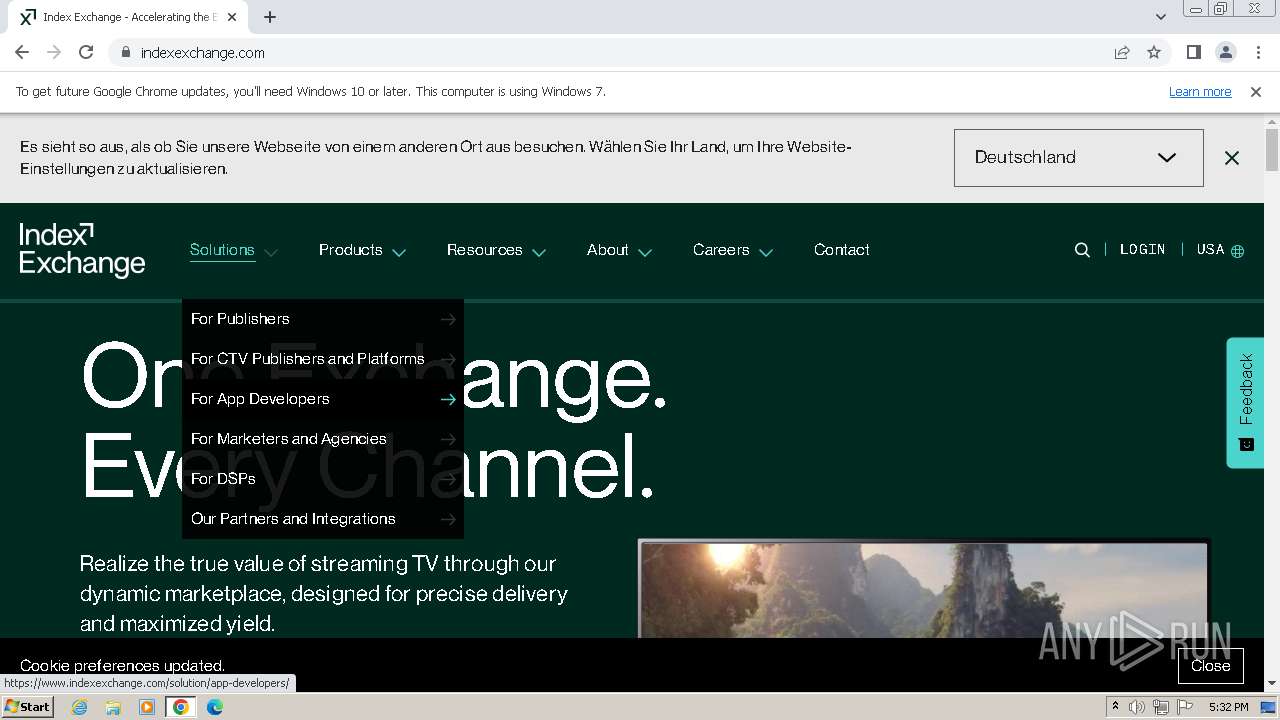The image size is (1280, 720).
Task: Open the network status tray icon
Action: click(1161, 707)
